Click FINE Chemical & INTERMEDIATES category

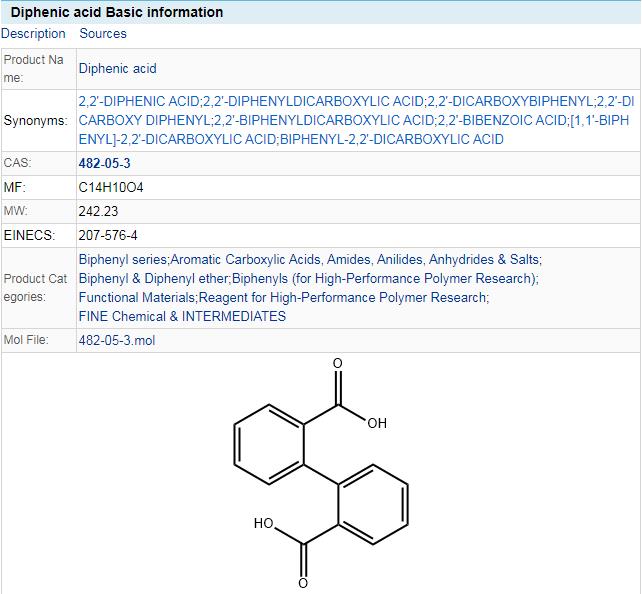click(x=182, y=316)
